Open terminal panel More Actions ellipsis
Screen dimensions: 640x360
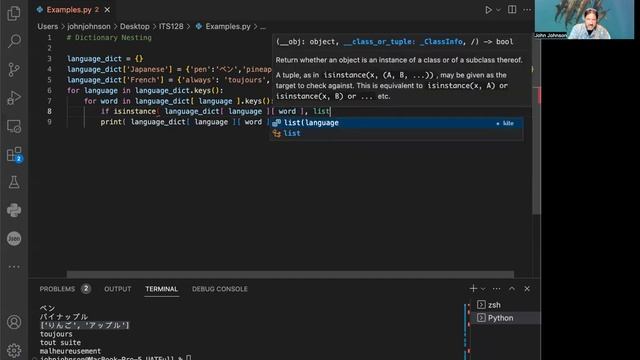[x=496, y=289]
